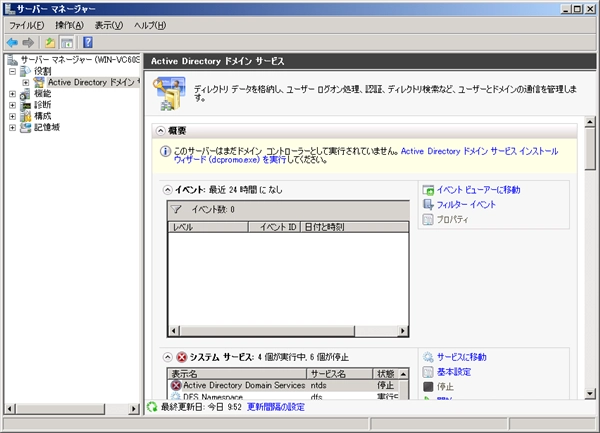
Task: Select the 役割 tree item label
Action: (42, 71)
